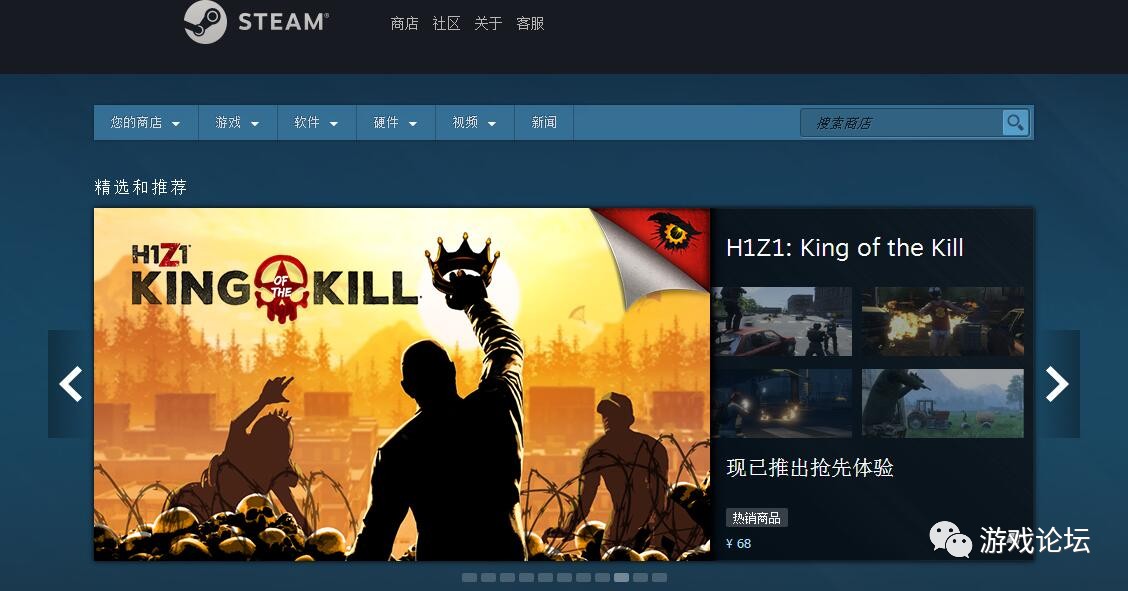This screenshot has height=591, width=1128.
Task: Click the red H1Z1 corner badge icon
Action: coord(675,232)
